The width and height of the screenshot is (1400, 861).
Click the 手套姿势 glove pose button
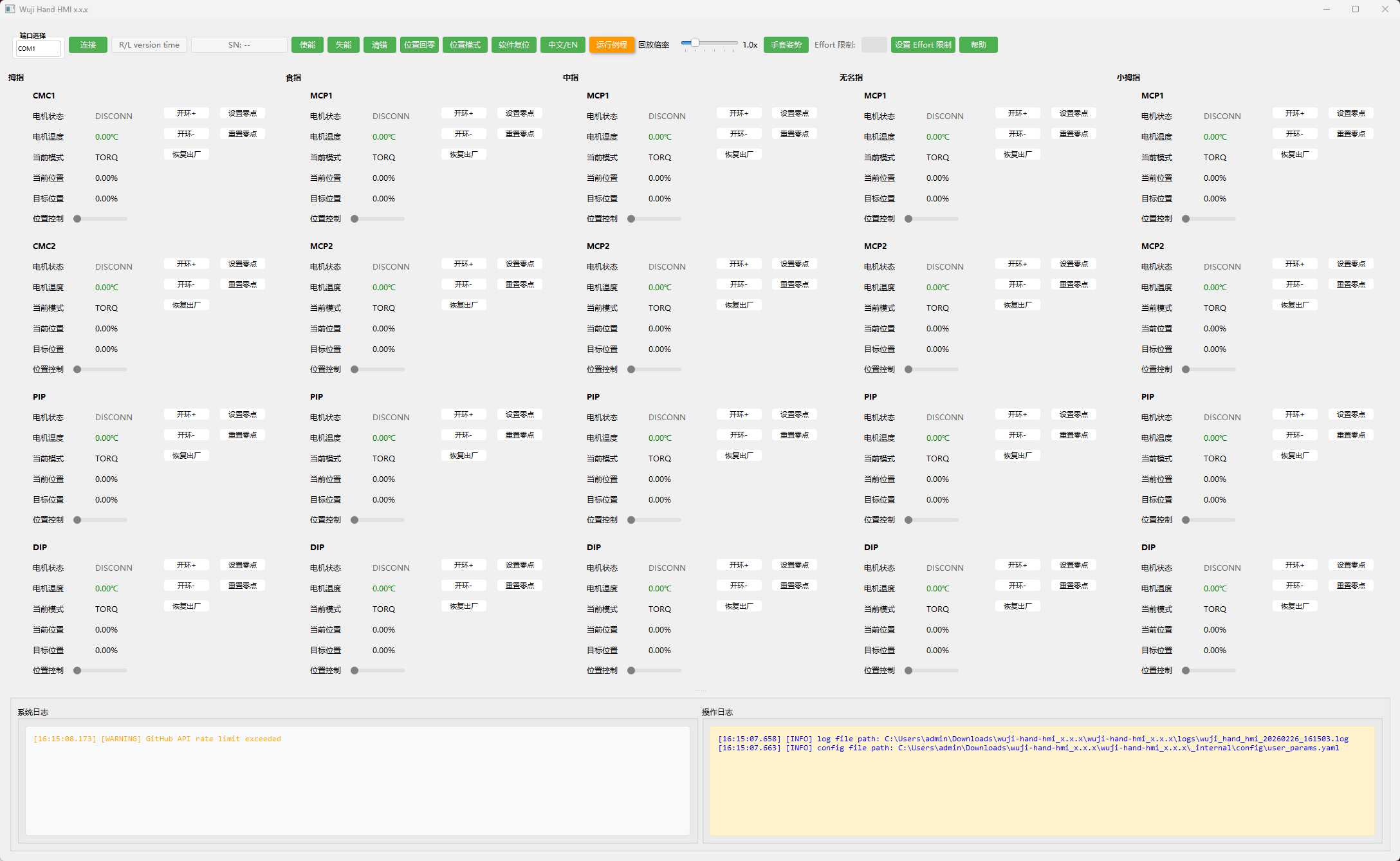[786, 45]
